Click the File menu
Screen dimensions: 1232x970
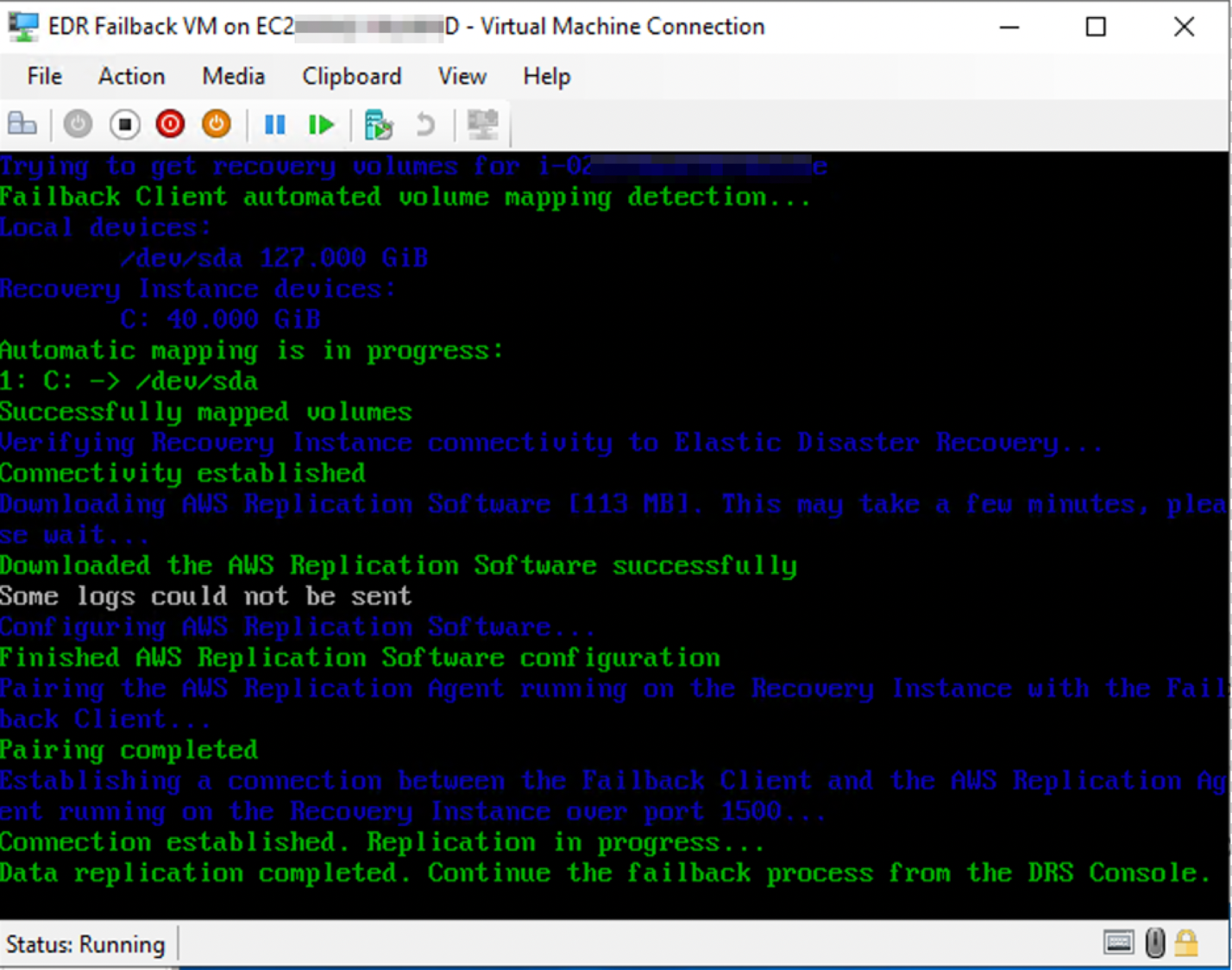[43, 76]
